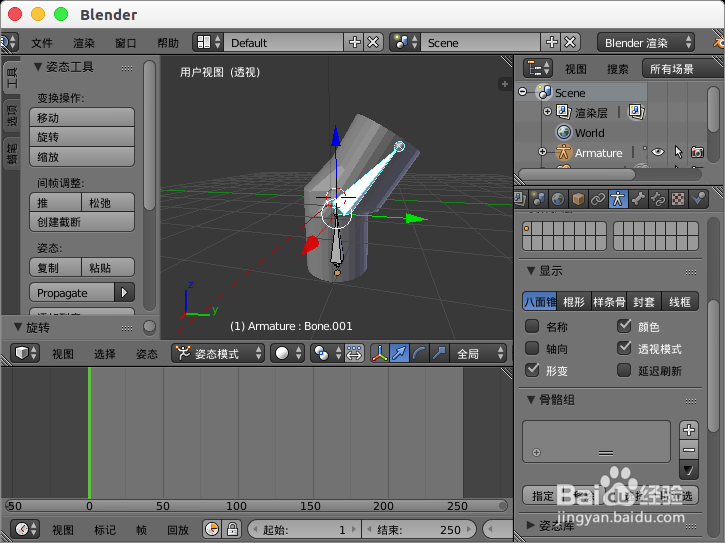
Task: Open the outliner editor type selector
Action: [x=538, y=68]
